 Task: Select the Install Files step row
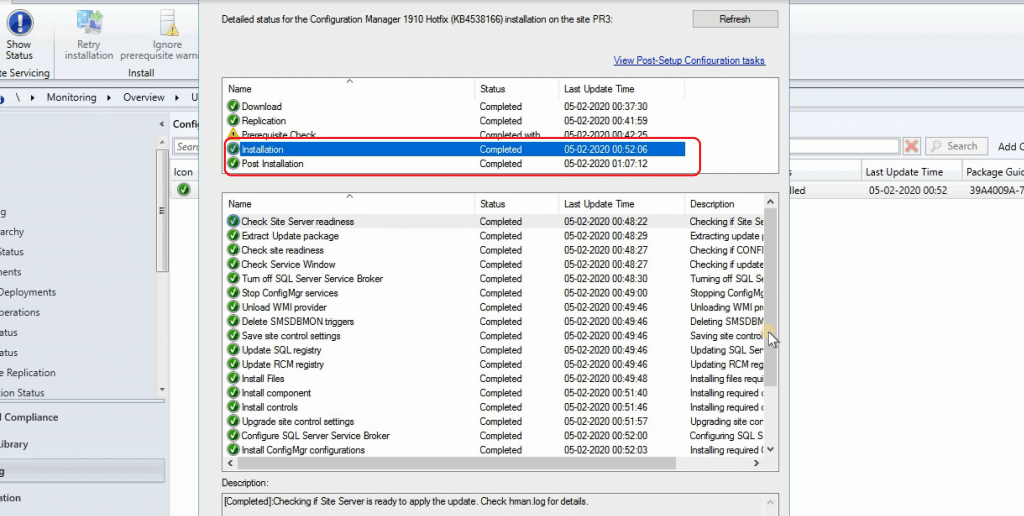(x=494, y=379)
